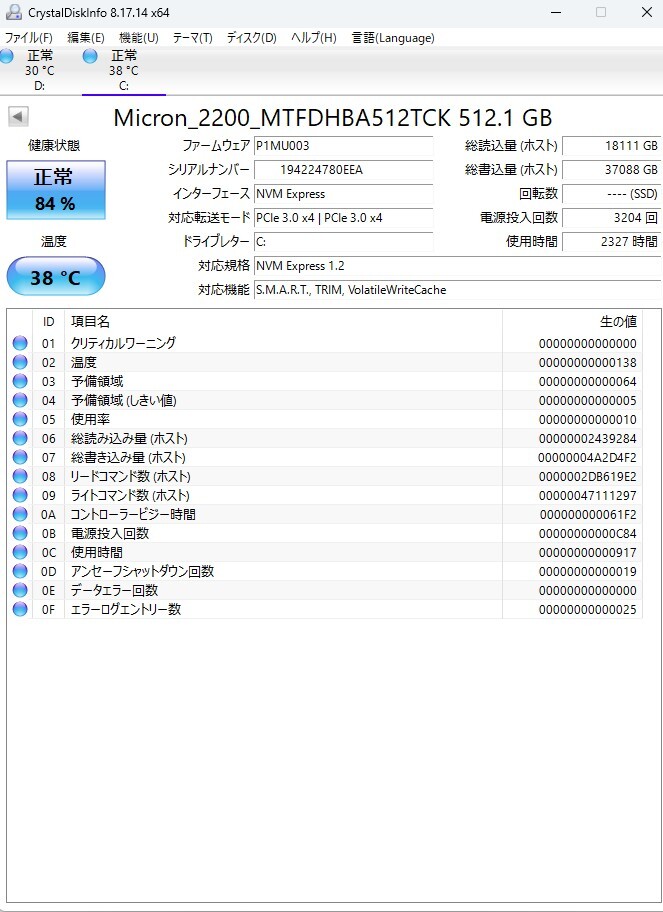Select raw value 00000000000025
663x912 pixels.
[587, 610]
